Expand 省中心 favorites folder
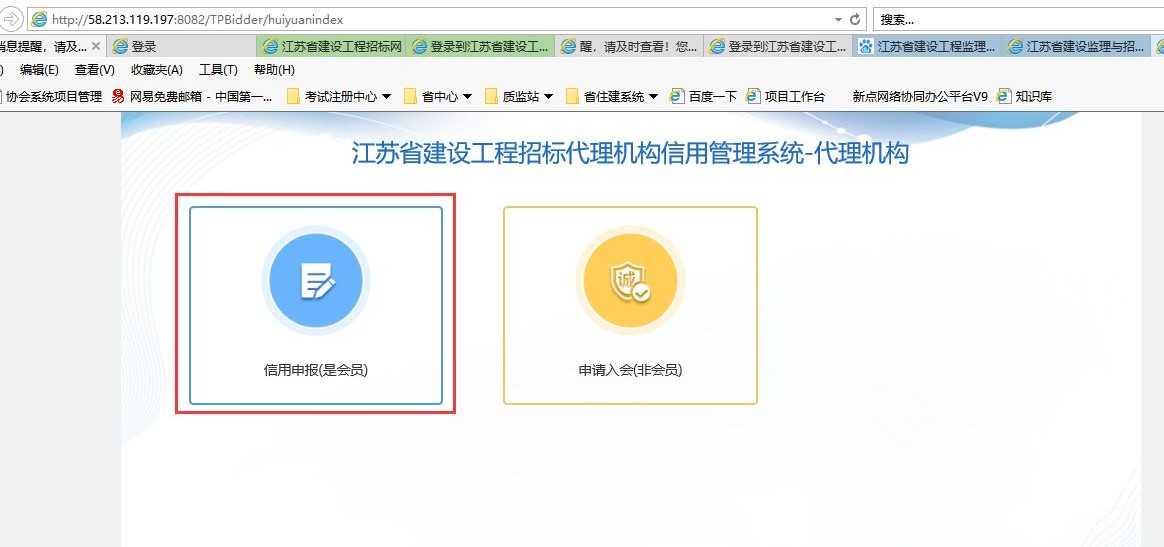Image resolution: width=1164 pixels, height=547 pixels. pyautogui.click(x=438, y=96)
